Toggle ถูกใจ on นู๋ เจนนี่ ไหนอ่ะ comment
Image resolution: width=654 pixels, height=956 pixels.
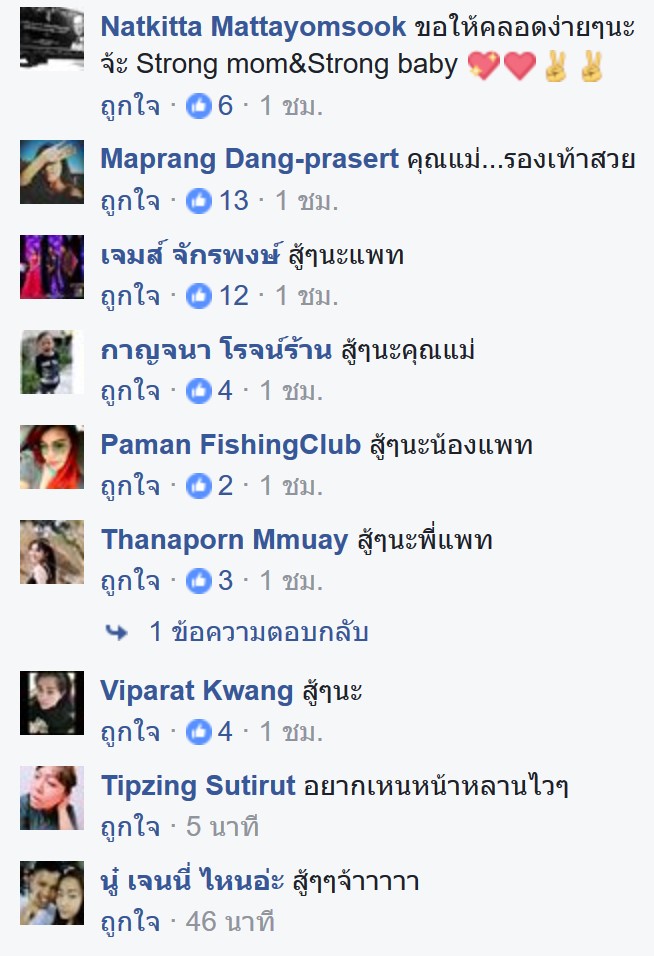pyautogui.click(x=130, y=922)
